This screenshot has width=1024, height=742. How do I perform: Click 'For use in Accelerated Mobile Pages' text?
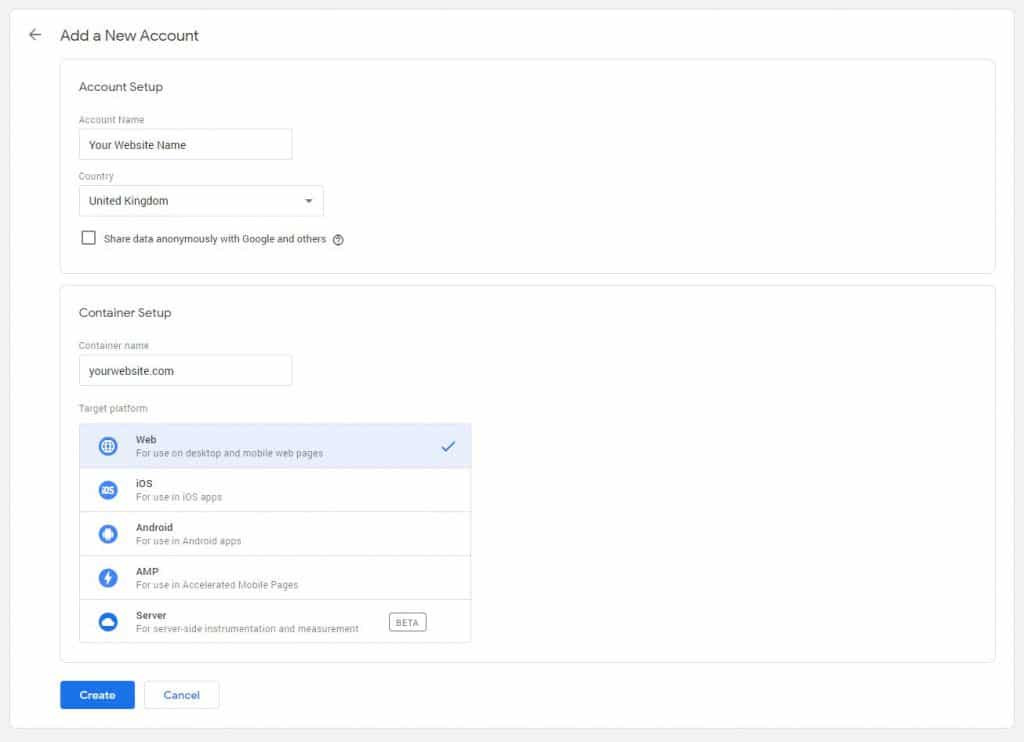pos(217,585)
